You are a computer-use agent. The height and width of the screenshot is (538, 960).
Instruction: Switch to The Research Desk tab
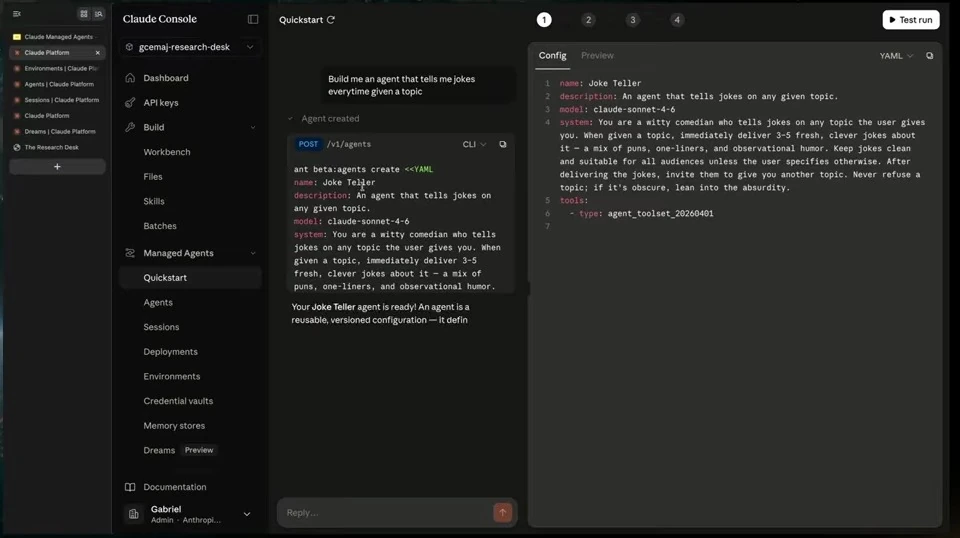pyautogui.click(x=57, y=148)
